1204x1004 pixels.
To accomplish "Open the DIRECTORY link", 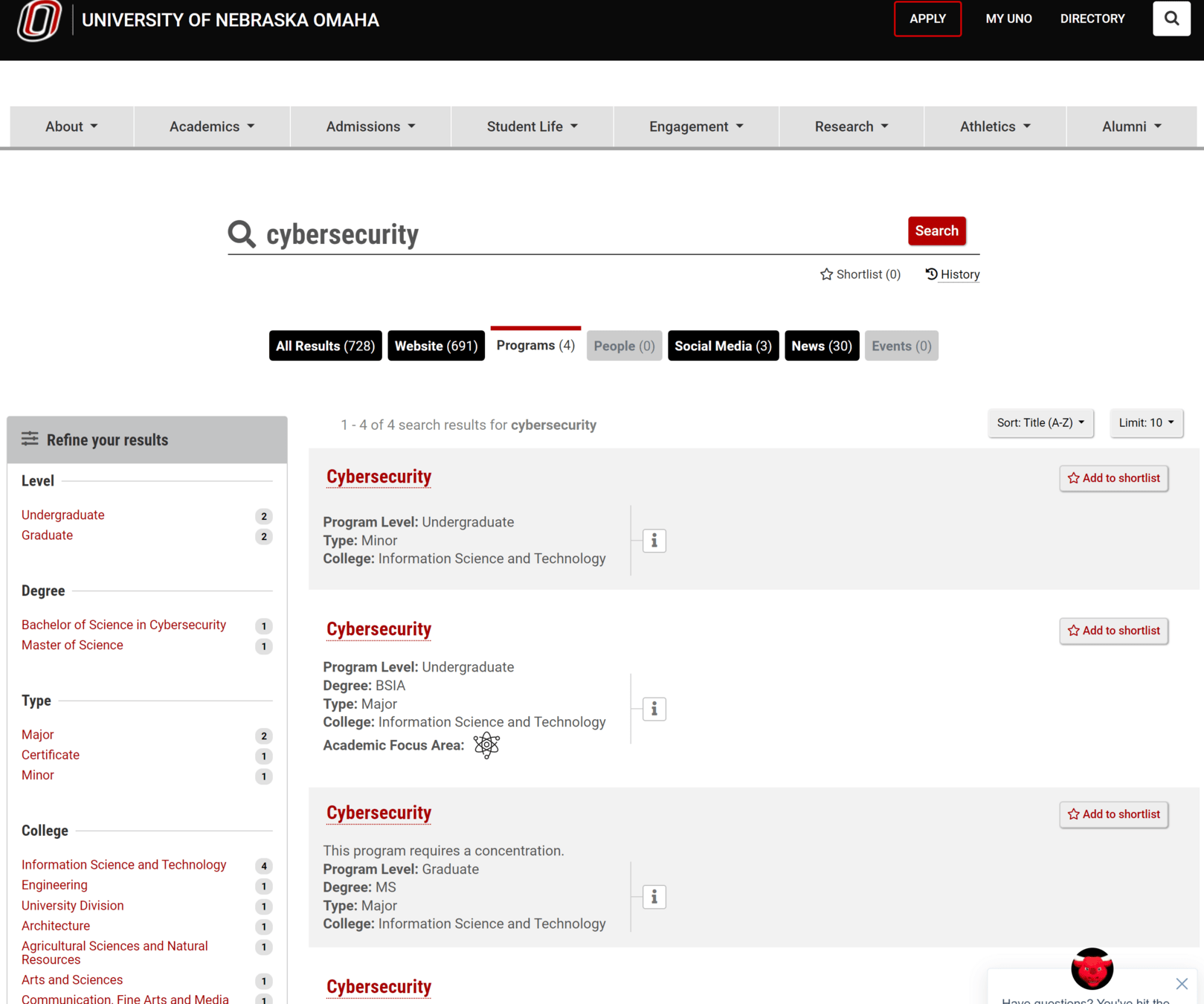I will click(1092, 19).
